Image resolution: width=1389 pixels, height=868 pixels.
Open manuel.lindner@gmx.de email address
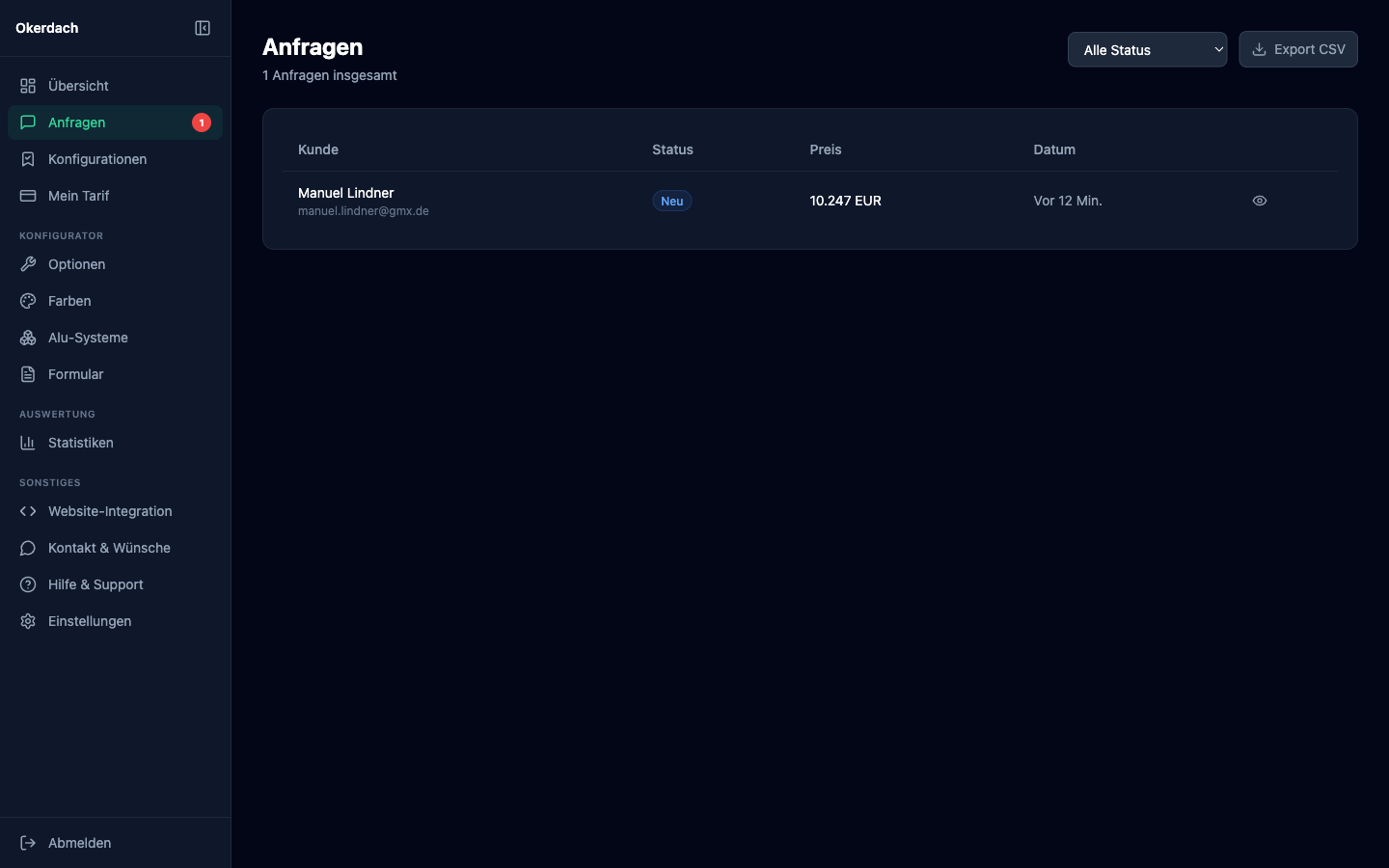pyautogui.click(x=364, y=211)
